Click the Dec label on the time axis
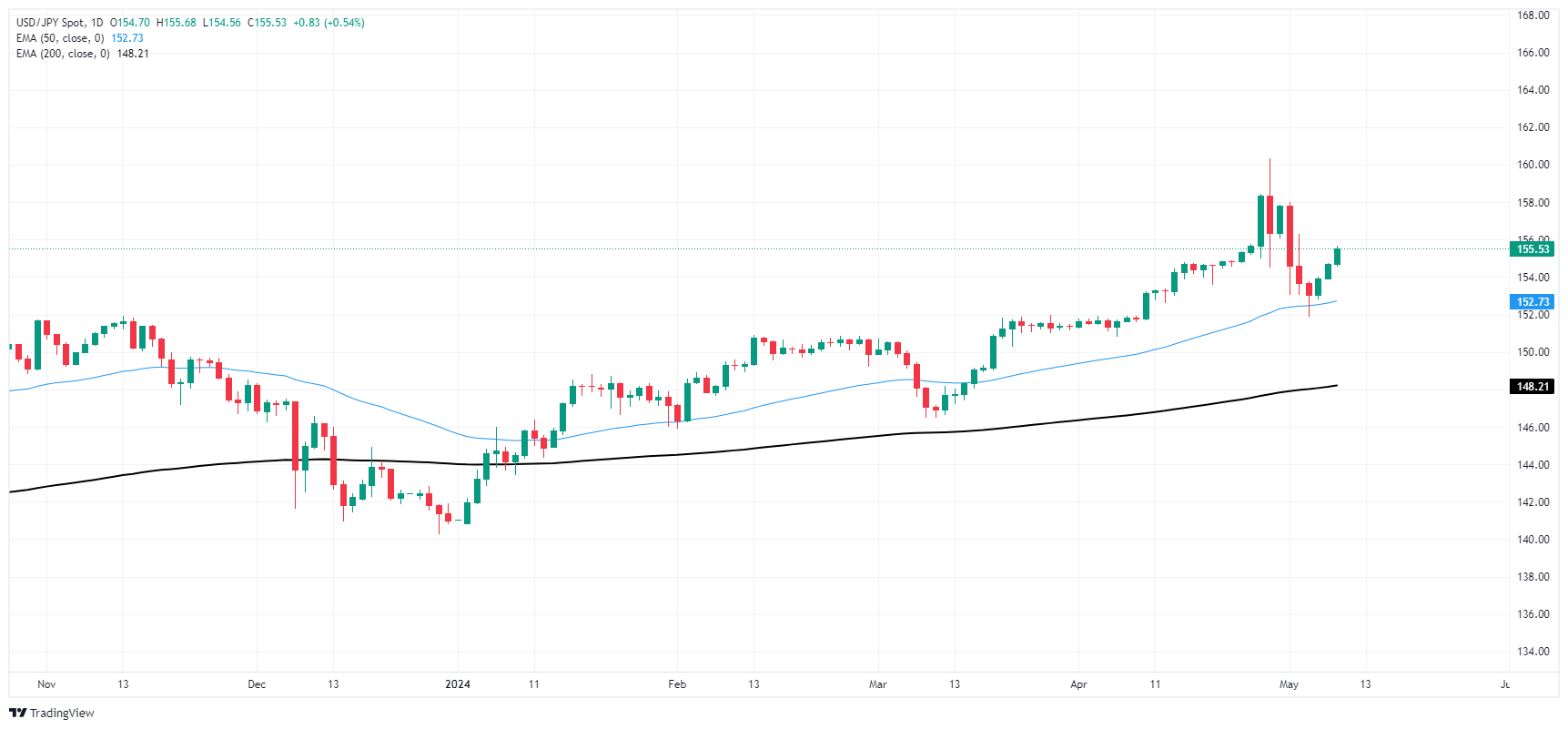Image resolution: width=1568 pixels, height=729 pixels. pyautogui.click(x=257, y=684)
